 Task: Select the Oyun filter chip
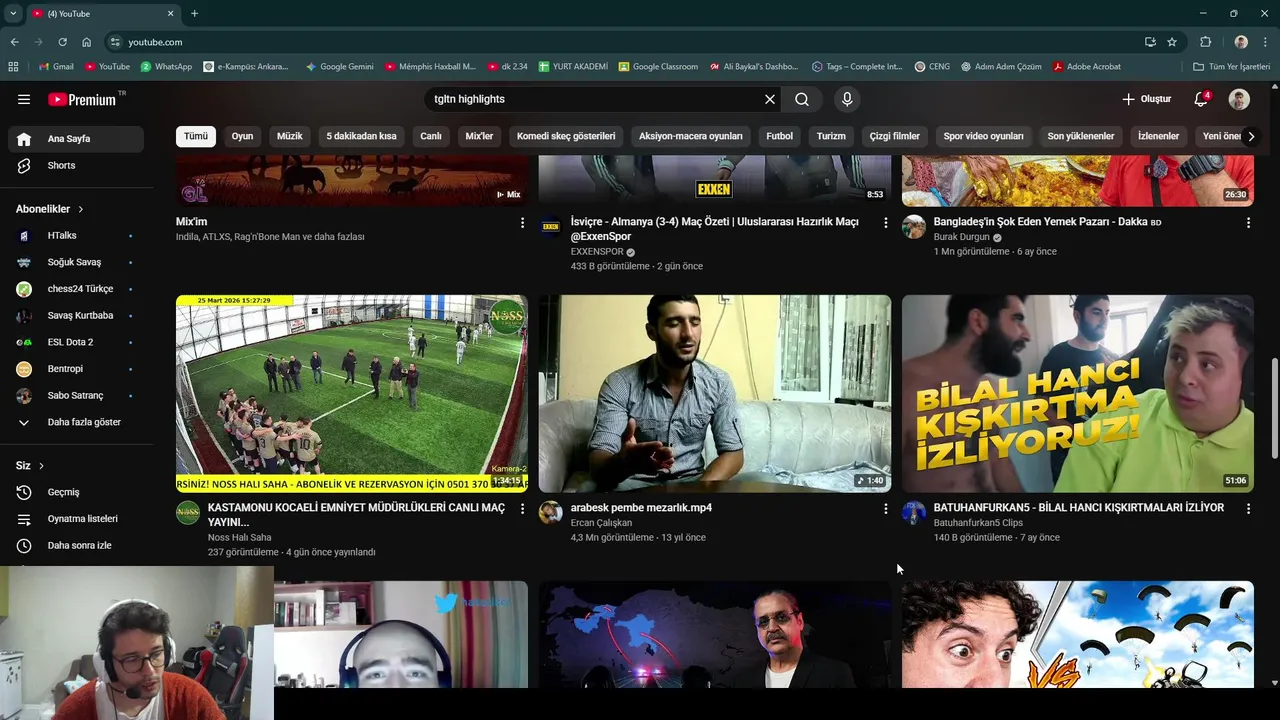click(x=243, y=136)
